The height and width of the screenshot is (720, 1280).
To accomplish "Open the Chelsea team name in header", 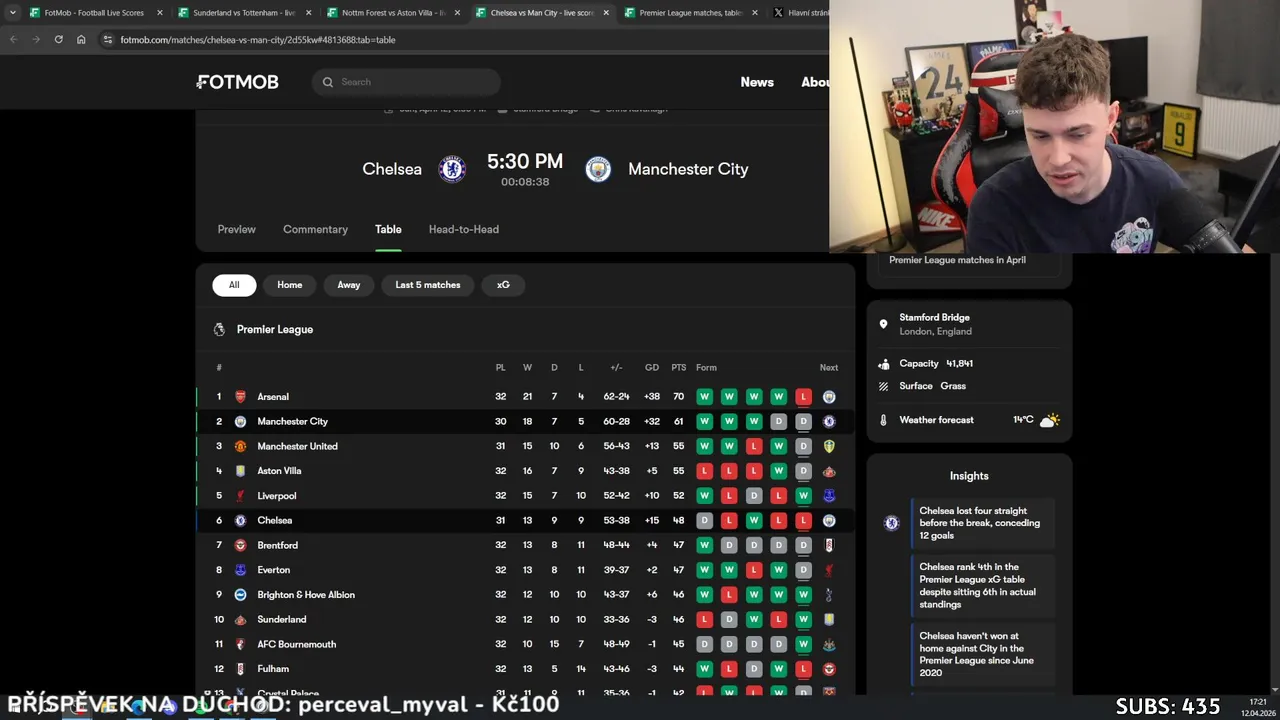I will coord(392,169).
